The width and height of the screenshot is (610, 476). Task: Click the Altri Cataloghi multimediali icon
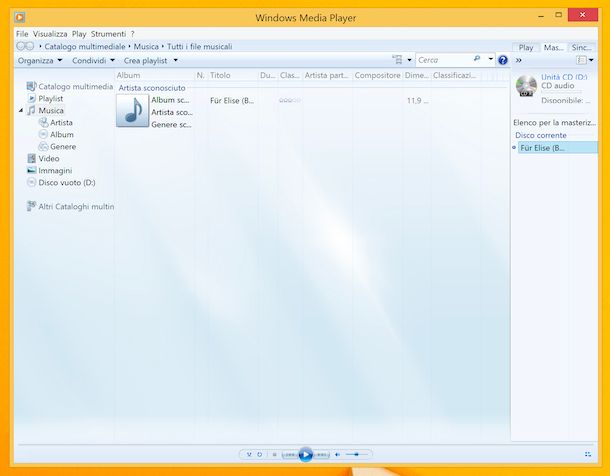[x=32, y=206]
